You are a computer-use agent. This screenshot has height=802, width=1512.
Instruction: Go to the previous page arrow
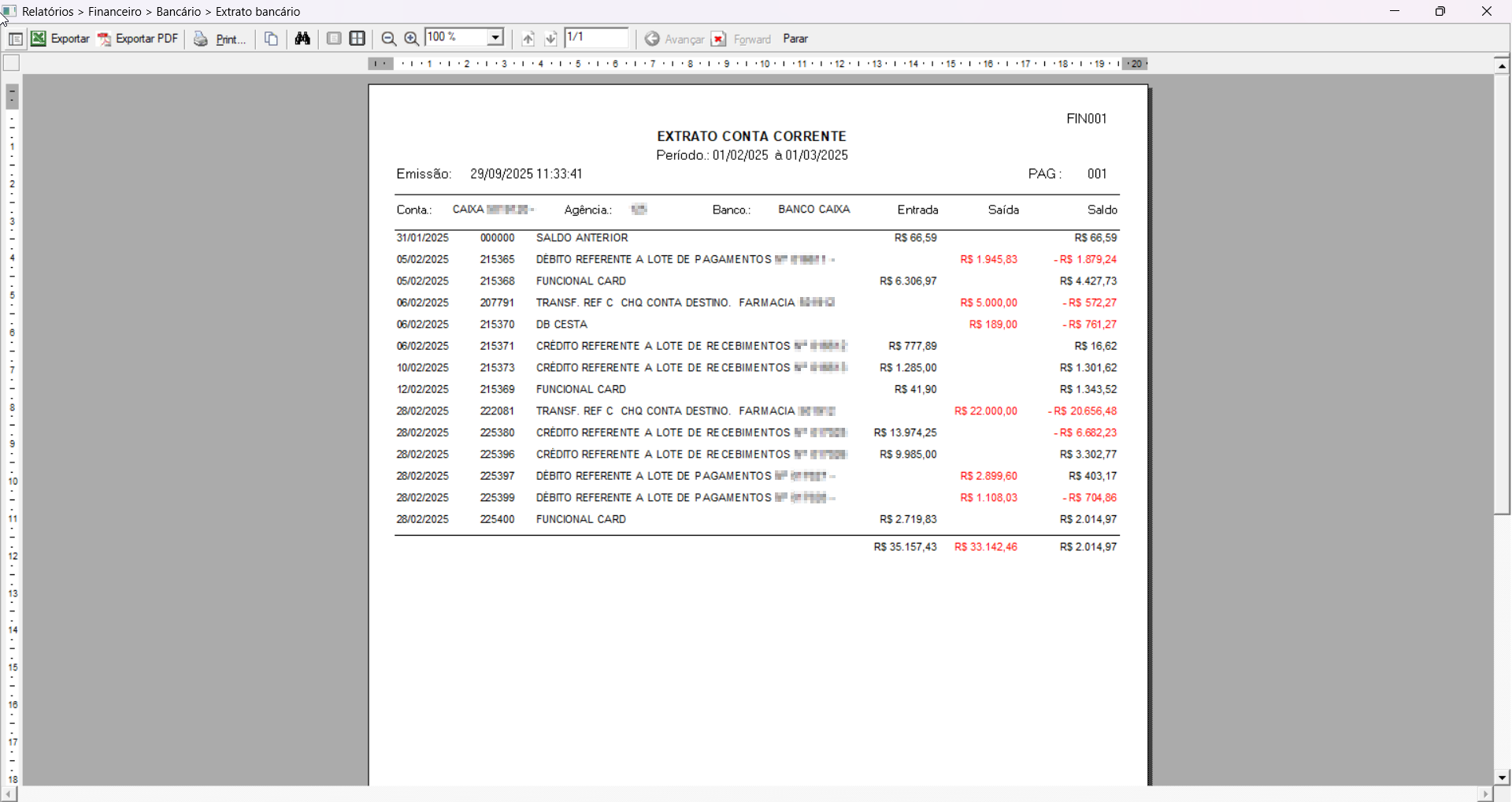528,39
